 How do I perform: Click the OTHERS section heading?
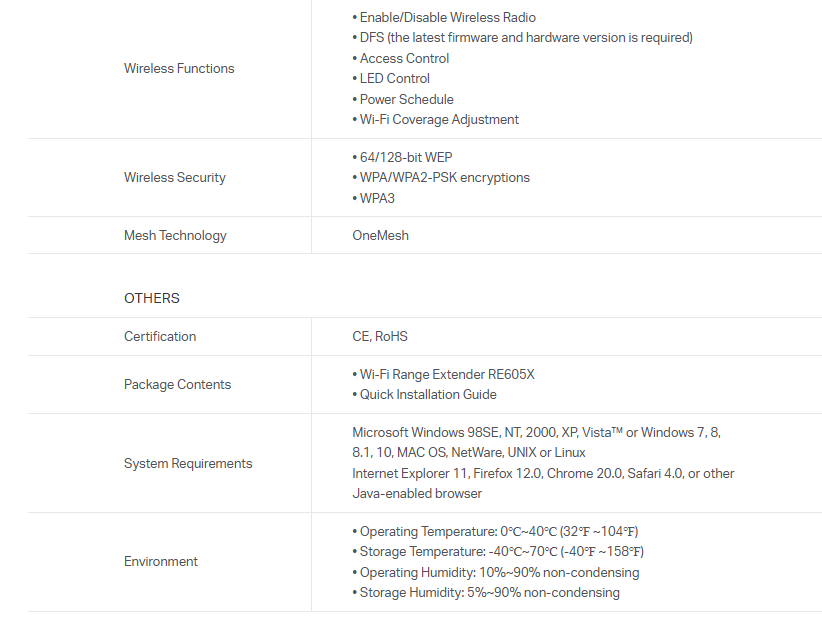152,299
